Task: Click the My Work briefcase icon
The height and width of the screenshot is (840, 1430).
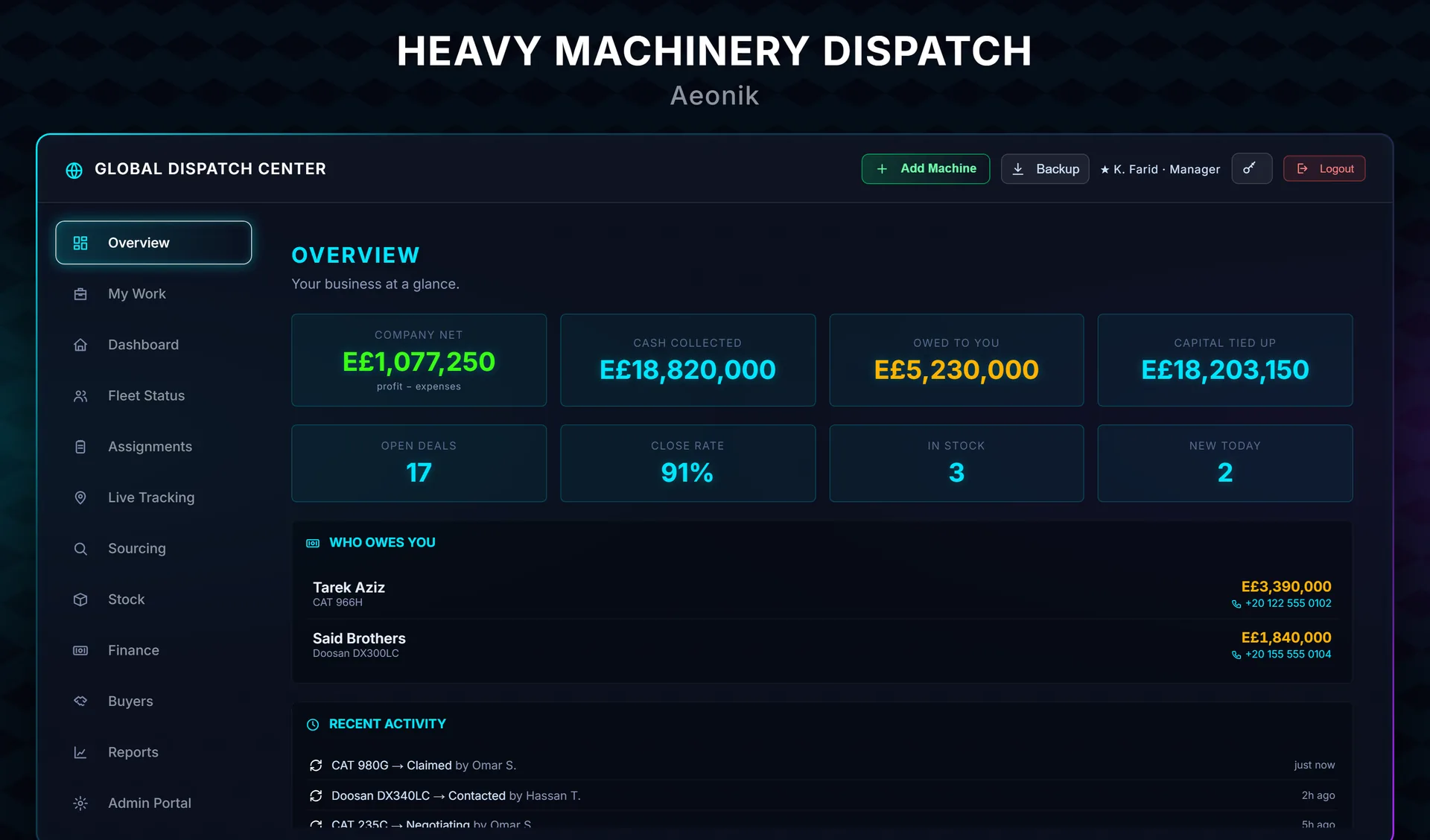Action: (80, 294)
